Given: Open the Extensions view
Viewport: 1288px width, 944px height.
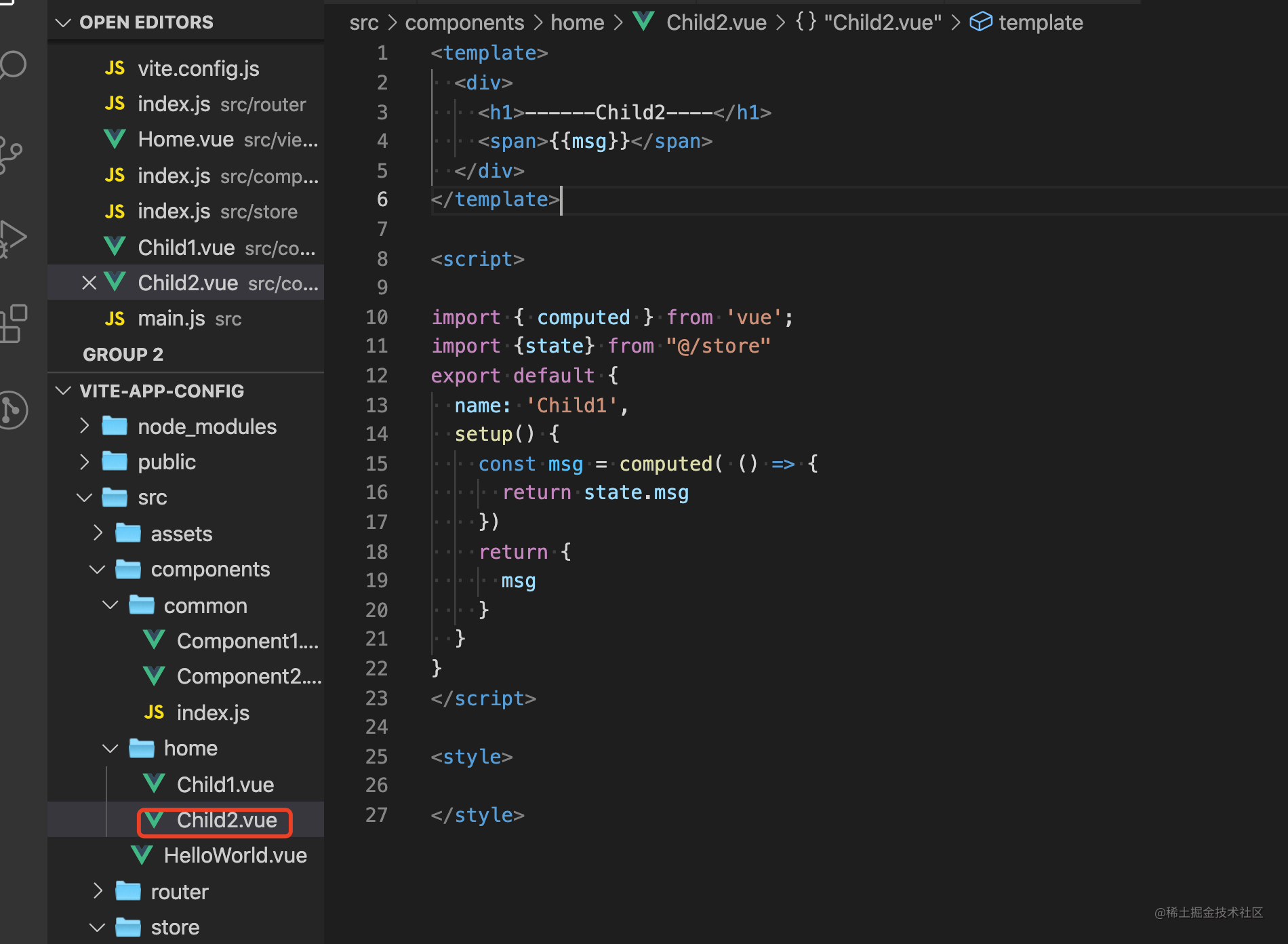Looking at the screenshot, I should 14,323.
